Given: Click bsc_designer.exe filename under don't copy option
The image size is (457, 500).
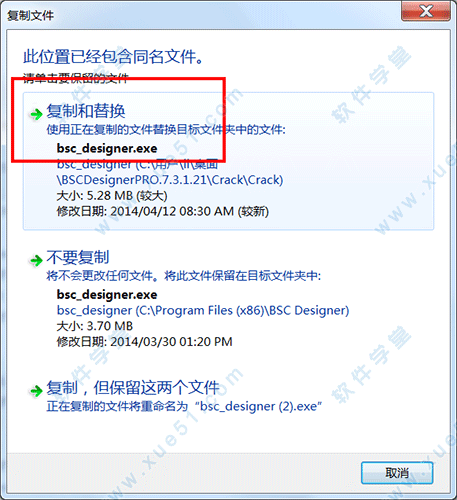Looking at the screenshot, I should (107, 295).
